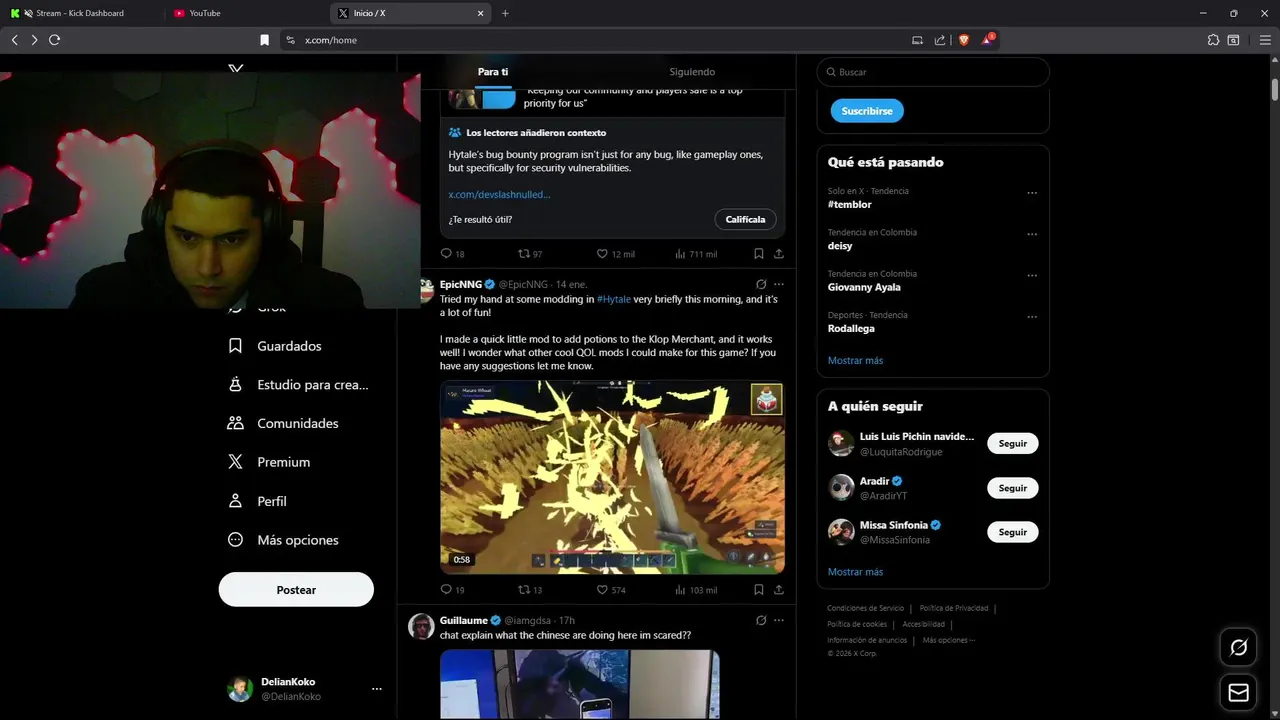Viewport: 1280px width, 720px height.
Task: Open Condiciones de Servicio link
Action: (x=865, y=608)
